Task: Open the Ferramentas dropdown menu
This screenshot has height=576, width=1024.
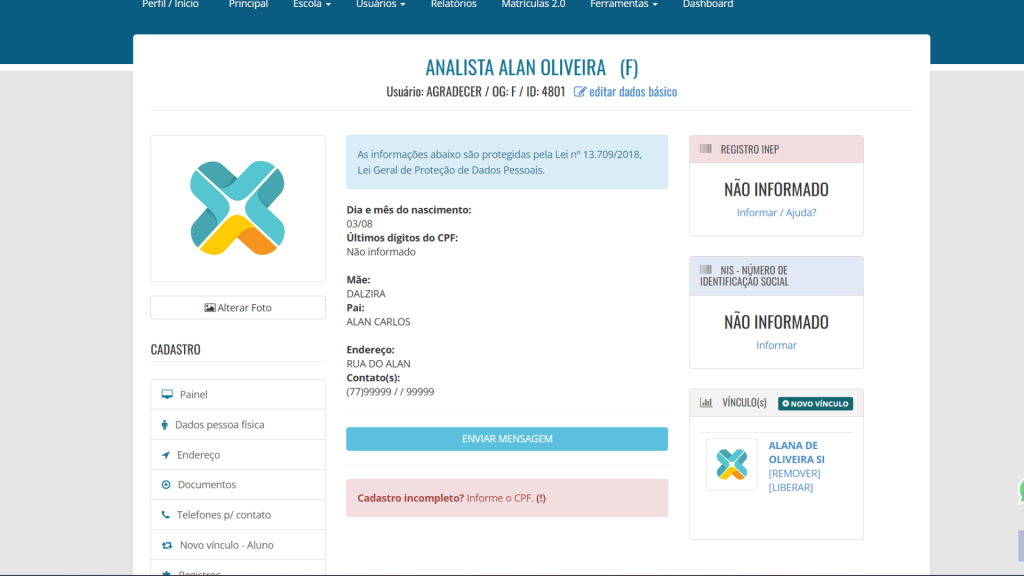Action: (x=623, y=5)
